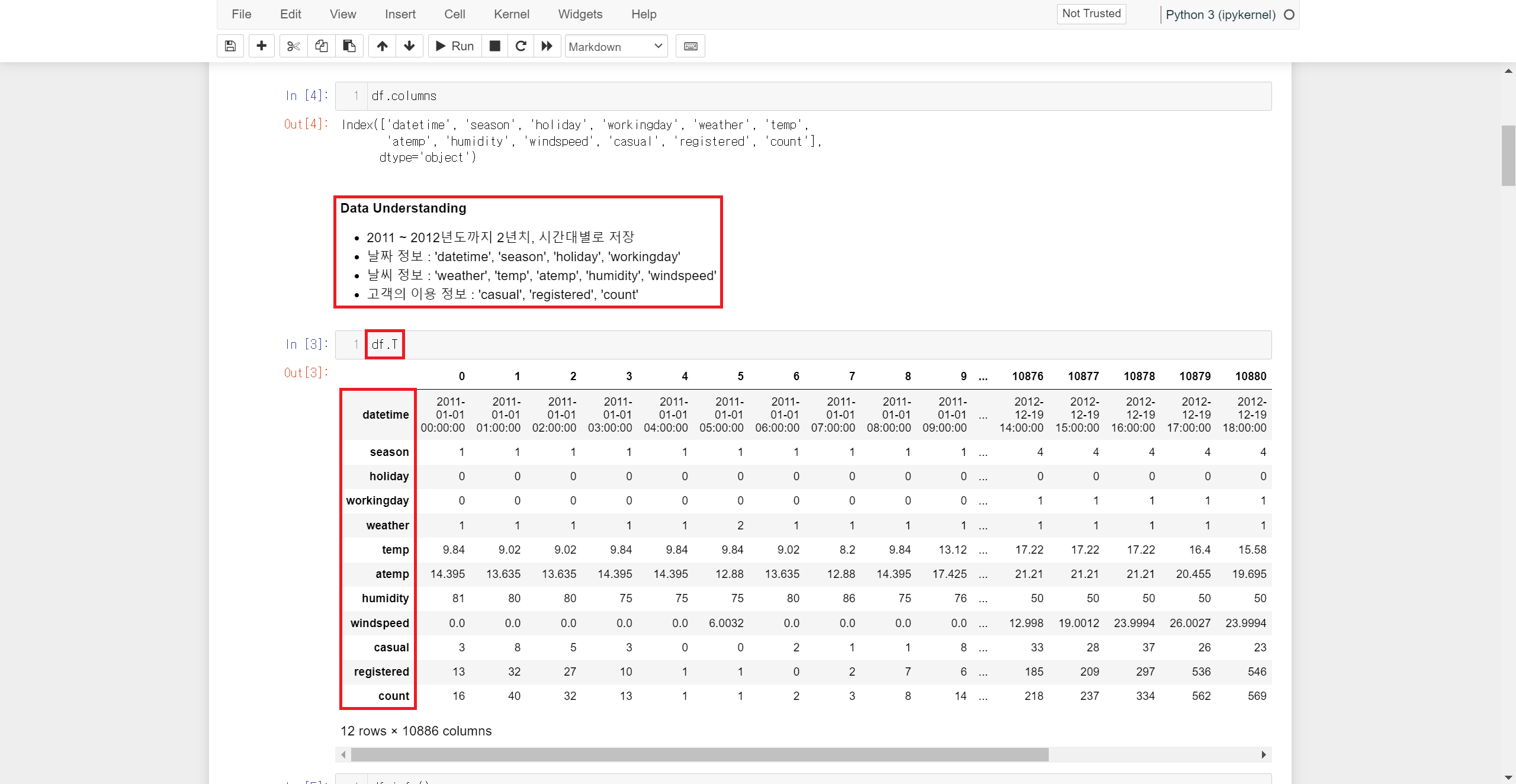This screenshot has height=784, width=1516.
Task: Cut selected cells with scissors icon
Action: tap(294, 46)
